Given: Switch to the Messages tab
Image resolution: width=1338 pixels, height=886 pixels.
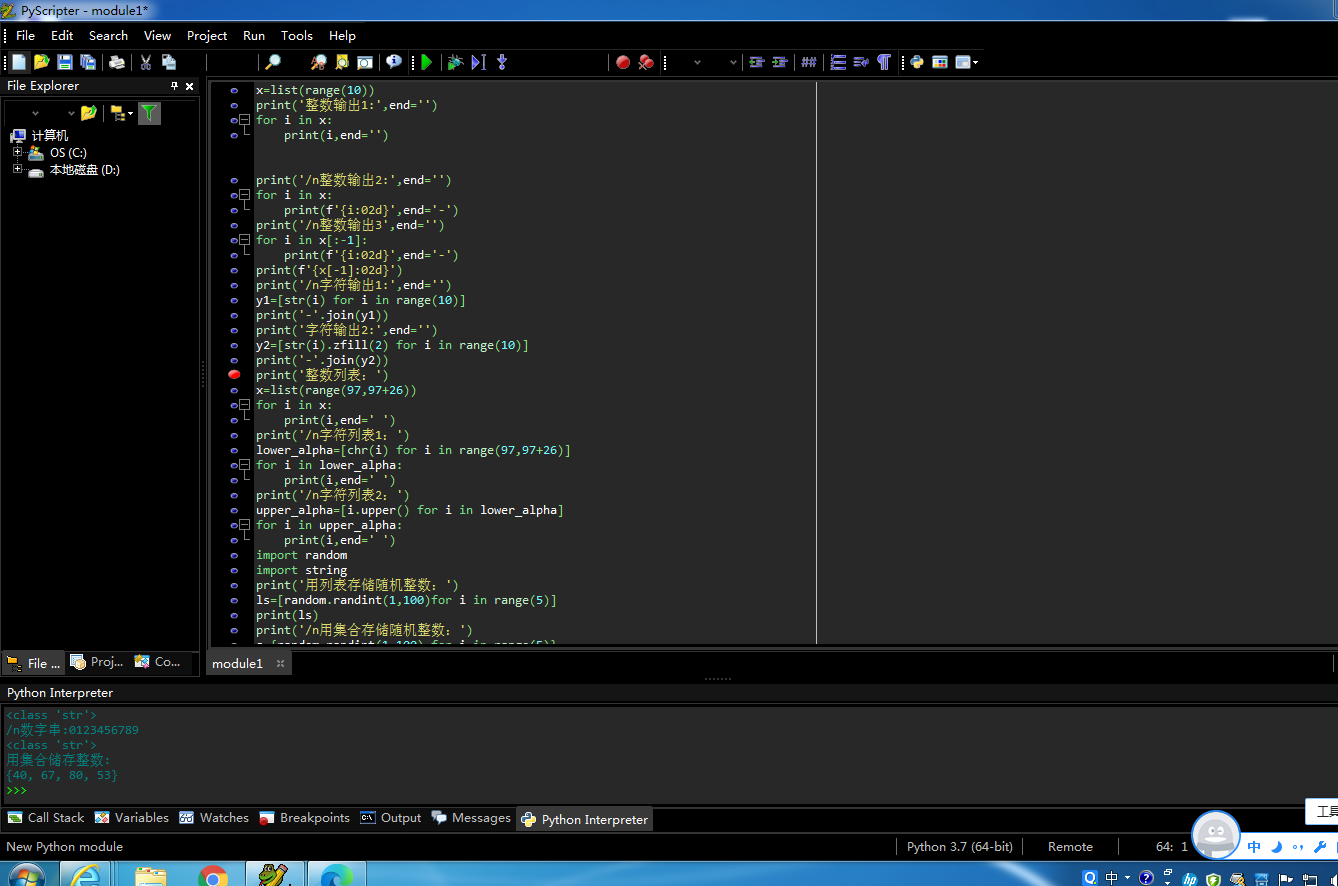Looking at the screenshot, I should pos(471,818).
